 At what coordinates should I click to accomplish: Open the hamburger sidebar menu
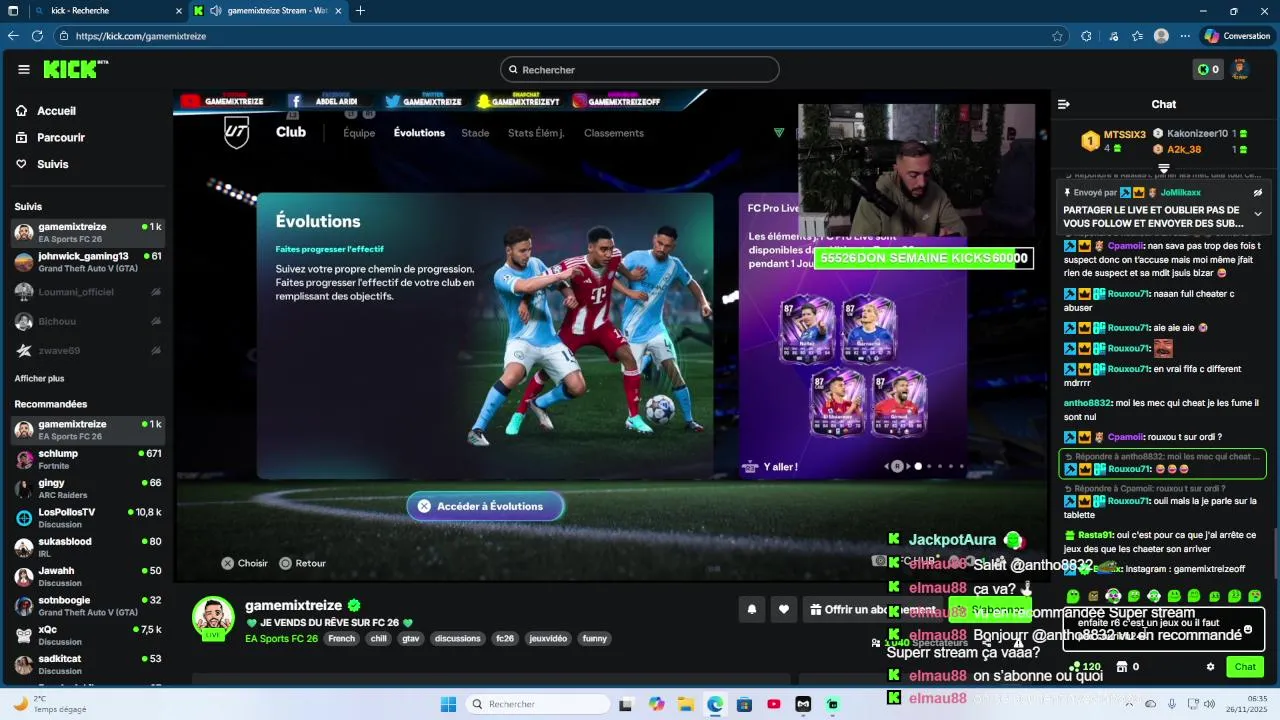tap(24, 69)
